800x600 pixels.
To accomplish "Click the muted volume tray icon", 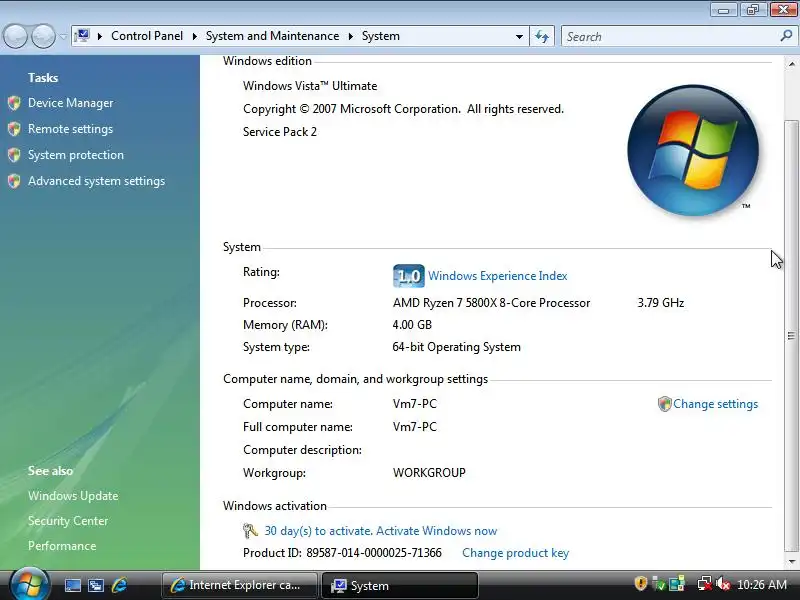I will tap(723, 584).
